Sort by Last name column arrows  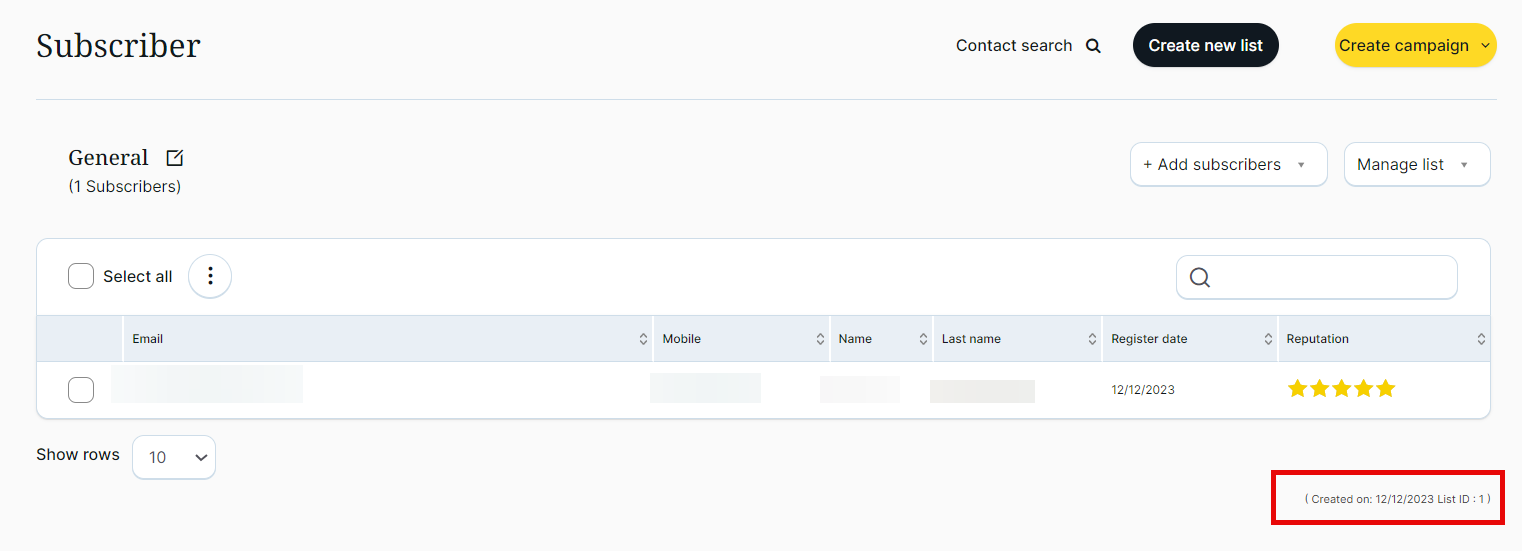coord(1092,340)
